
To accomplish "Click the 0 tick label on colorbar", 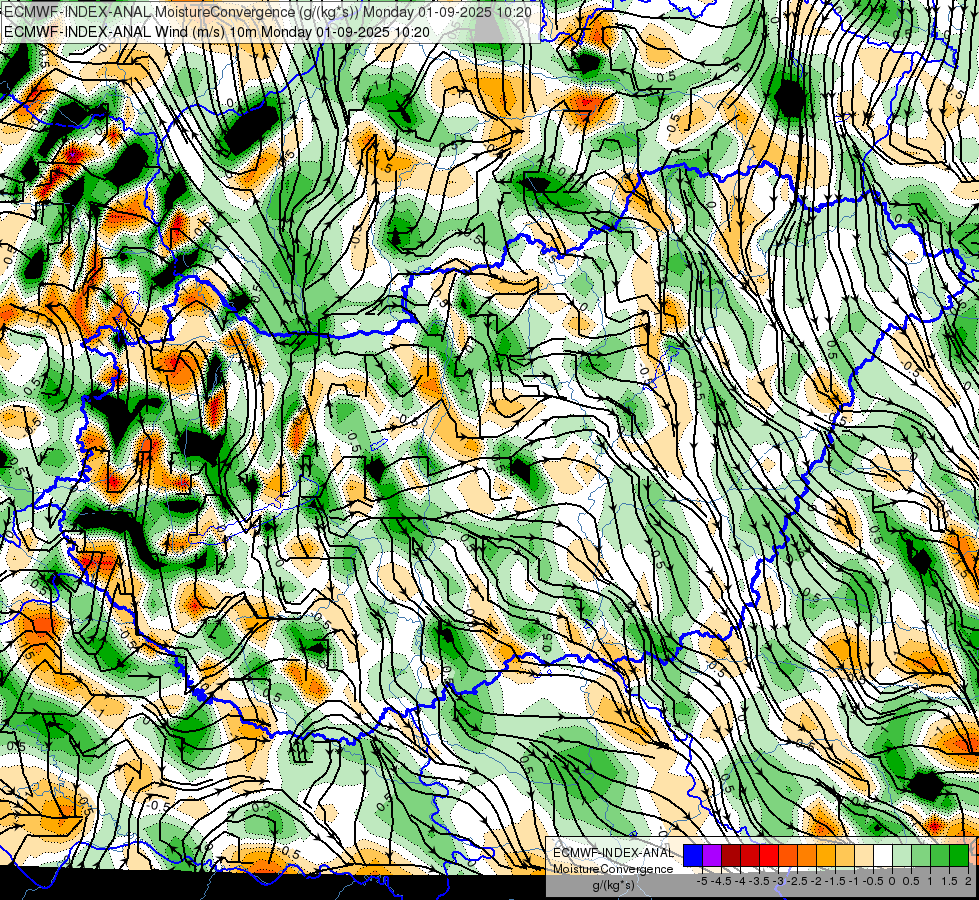I will tap(892, 881).
